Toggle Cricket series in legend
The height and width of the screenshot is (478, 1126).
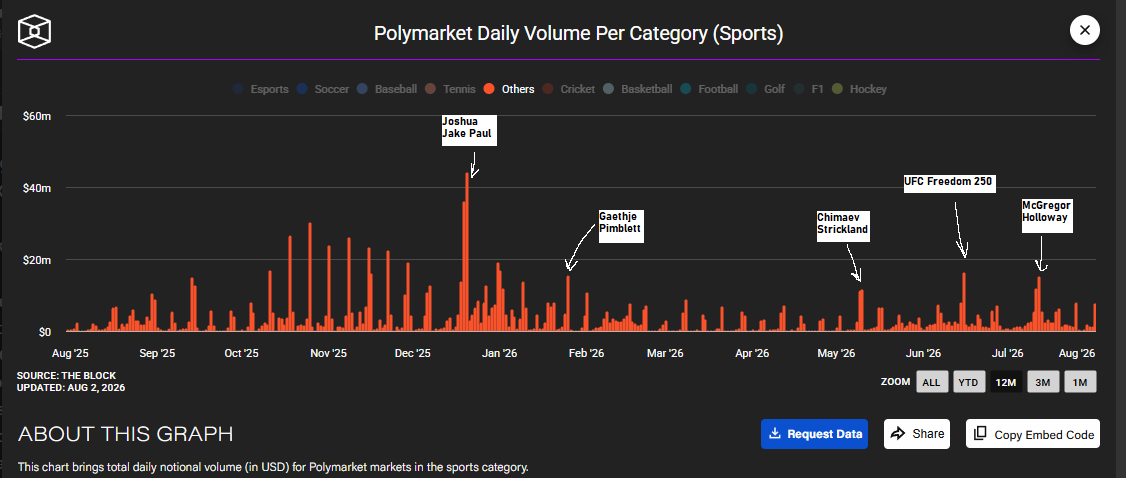tap(569, 89)
